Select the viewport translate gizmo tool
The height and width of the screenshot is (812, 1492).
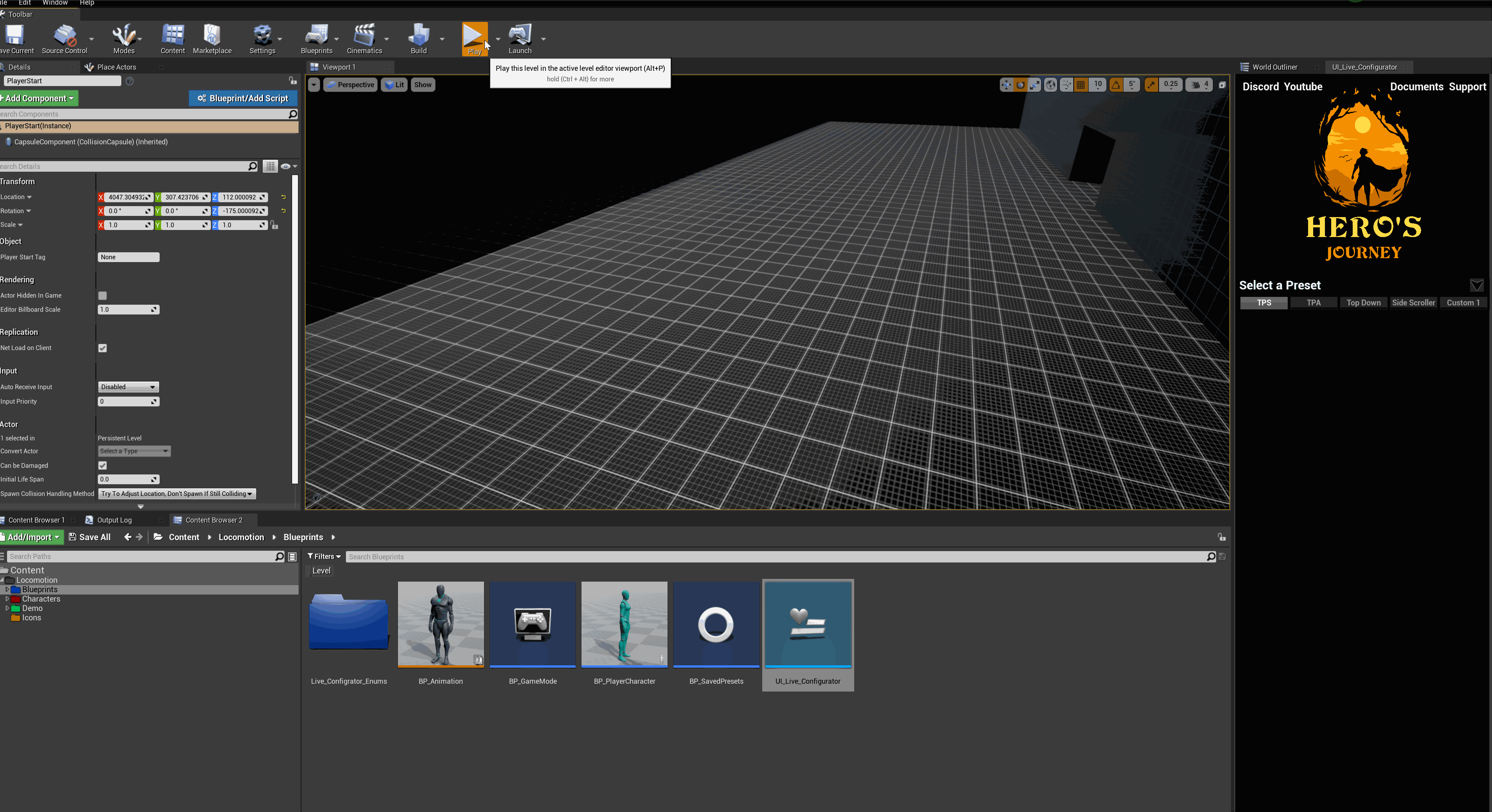click(x=1007, y=85)
